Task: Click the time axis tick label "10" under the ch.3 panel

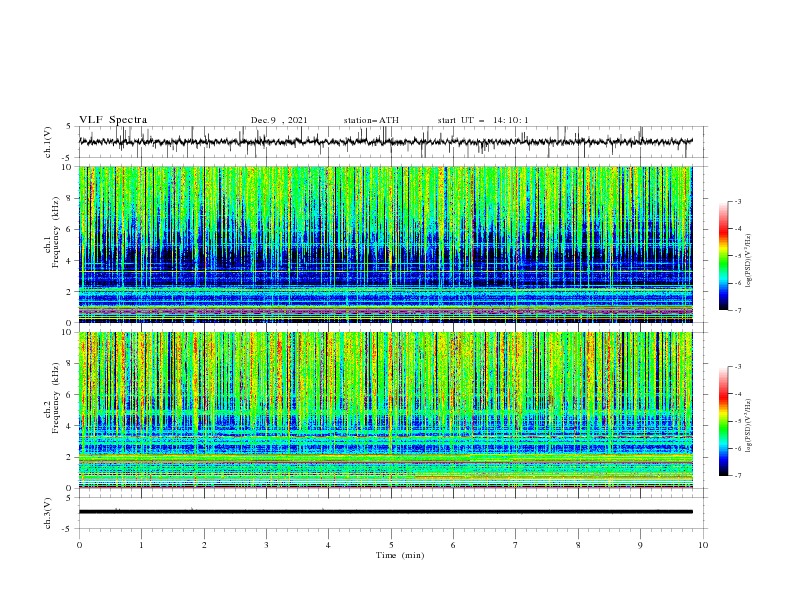Action: coord(703,545)
